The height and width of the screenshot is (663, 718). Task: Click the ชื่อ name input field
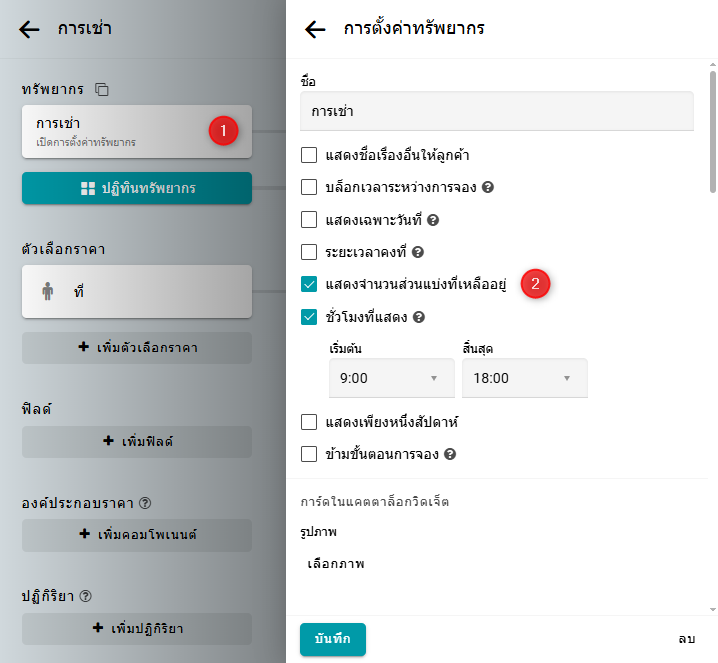tap(496, 111)
